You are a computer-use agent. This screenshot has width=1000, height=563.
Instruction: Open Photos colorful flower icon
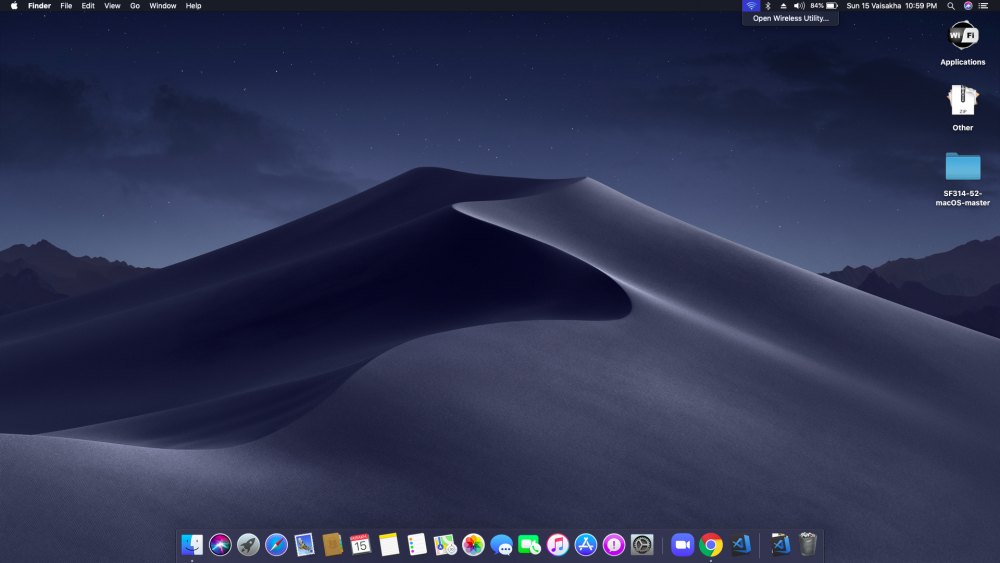(x=473, y=545)
